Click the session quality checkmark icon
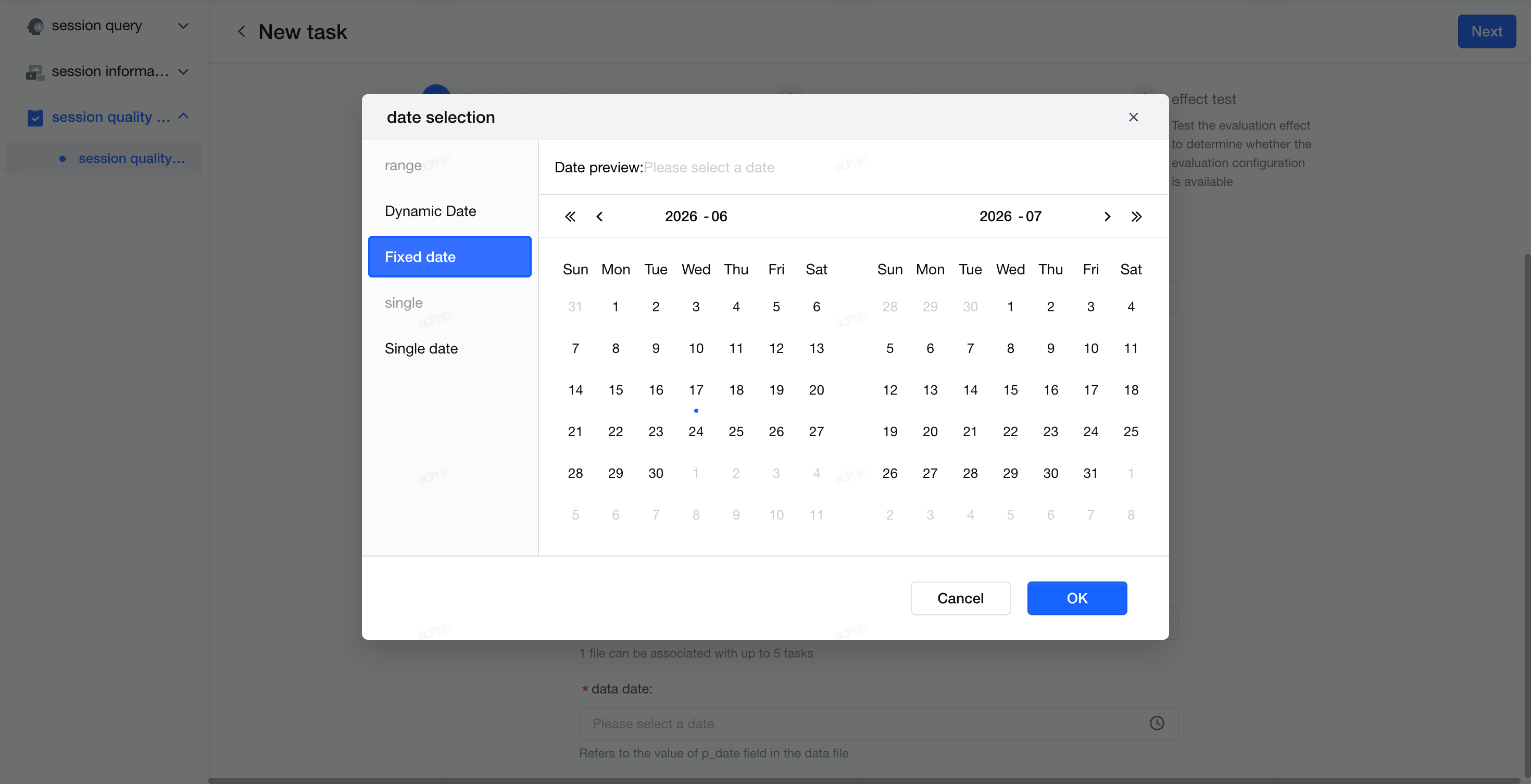This screenshot has height=784, width=1531. (35, 118)
